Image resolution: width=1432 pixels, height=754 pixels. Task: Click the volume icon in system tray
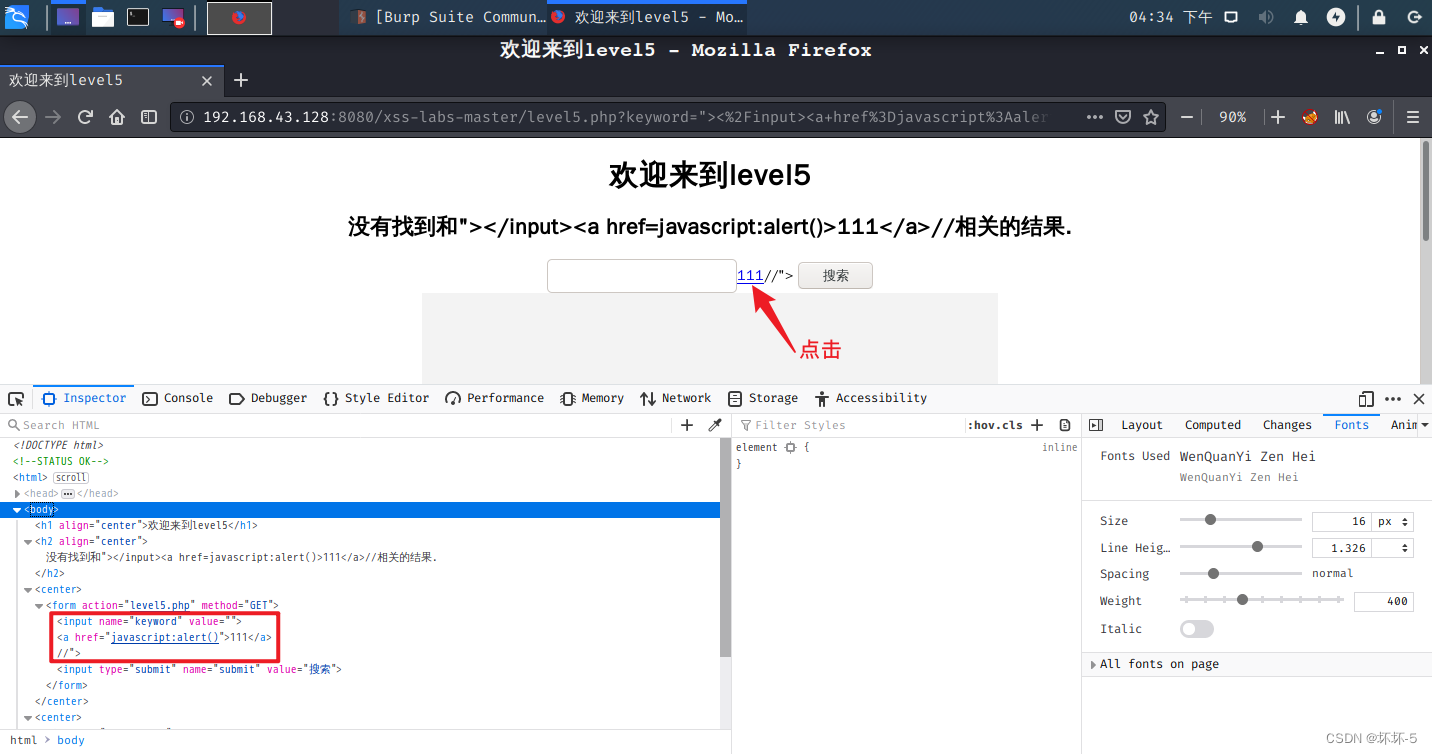(x=1266, y=17)
